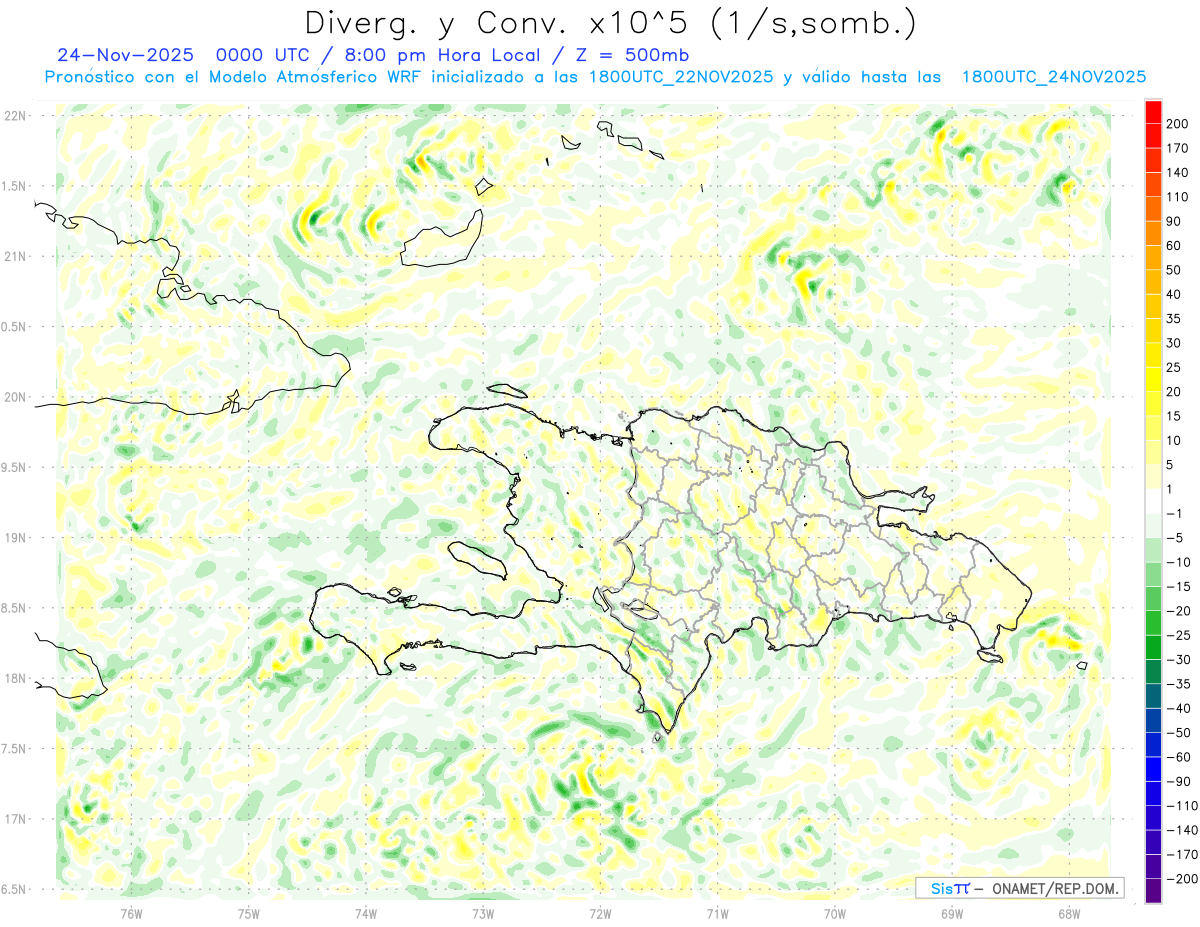The height and width of the screenshot is (927, 1200).
Task: Click the '0.5N' latitude label
Action: [x=15, y=327]
